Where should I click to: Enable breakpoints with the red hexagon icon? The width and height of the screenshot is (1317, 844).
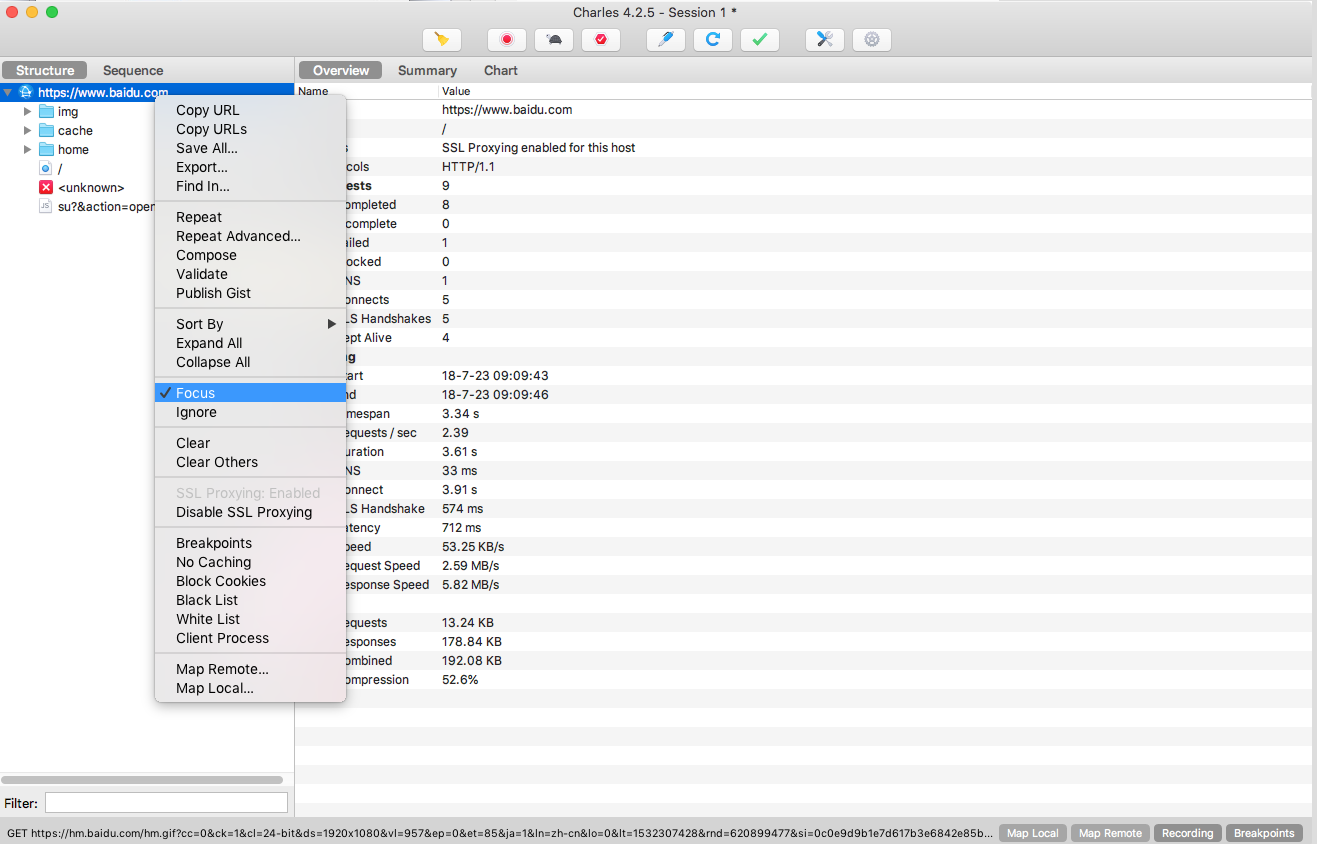[601, 39]
